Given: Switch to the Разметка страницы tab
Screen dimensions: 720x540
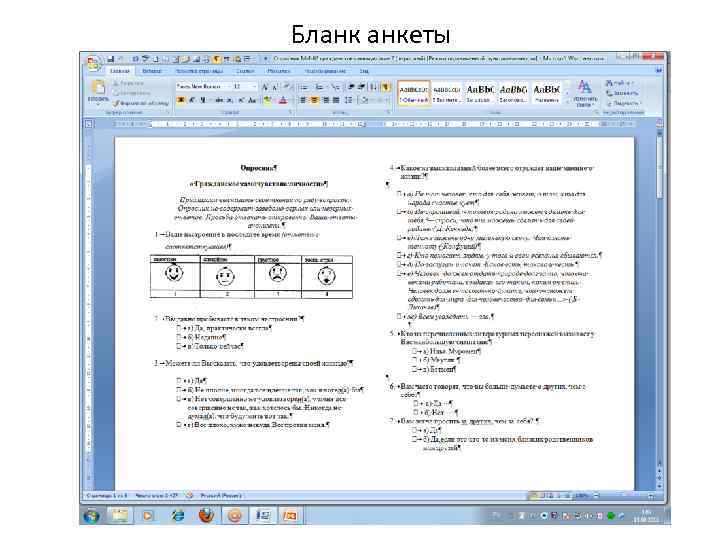Looking at the screenshot, I should coord(199,71).
